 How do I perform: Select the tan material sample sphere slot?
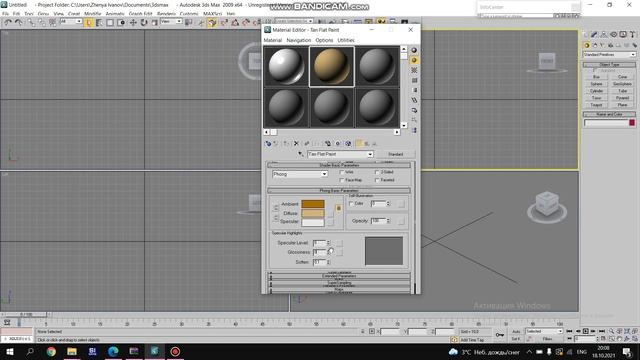331,67
